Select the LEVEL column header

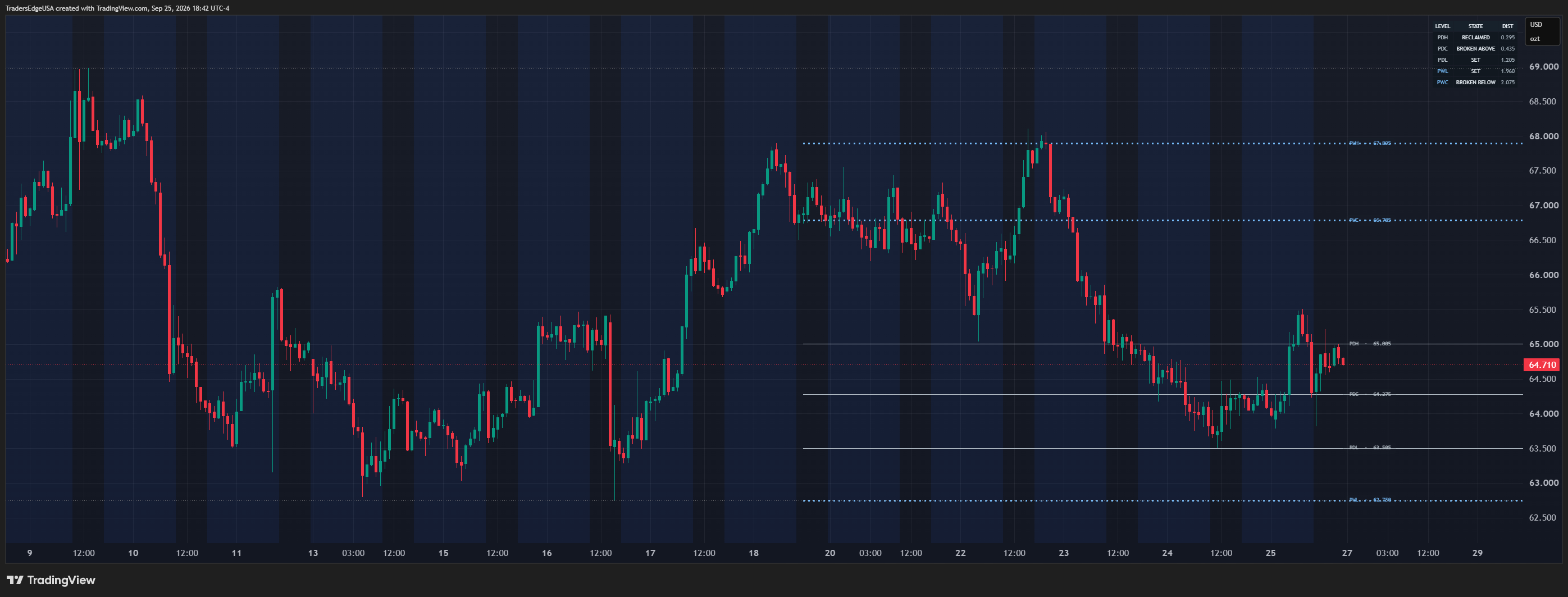point(1443,26)
